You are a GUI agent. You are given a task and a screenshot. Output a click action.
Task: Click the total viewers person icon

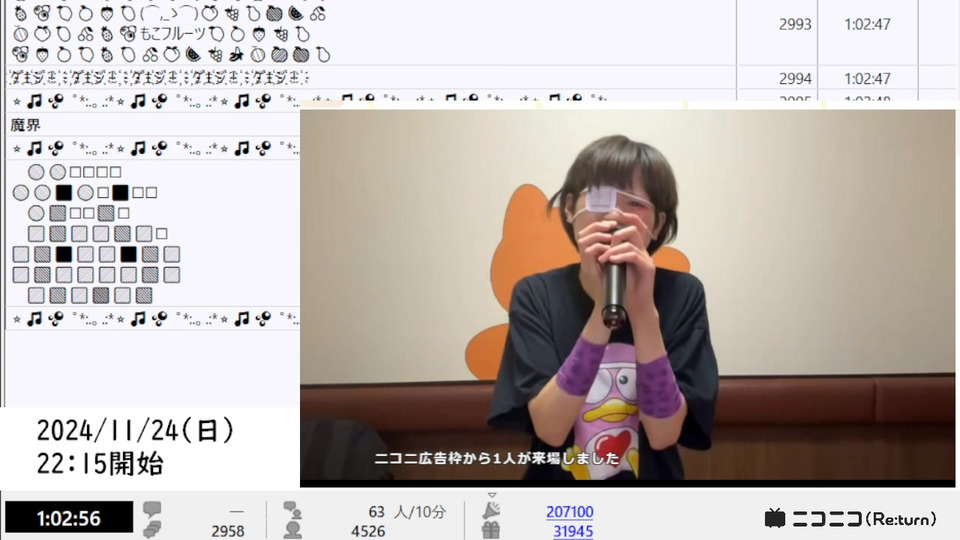[x=293, y=530]
